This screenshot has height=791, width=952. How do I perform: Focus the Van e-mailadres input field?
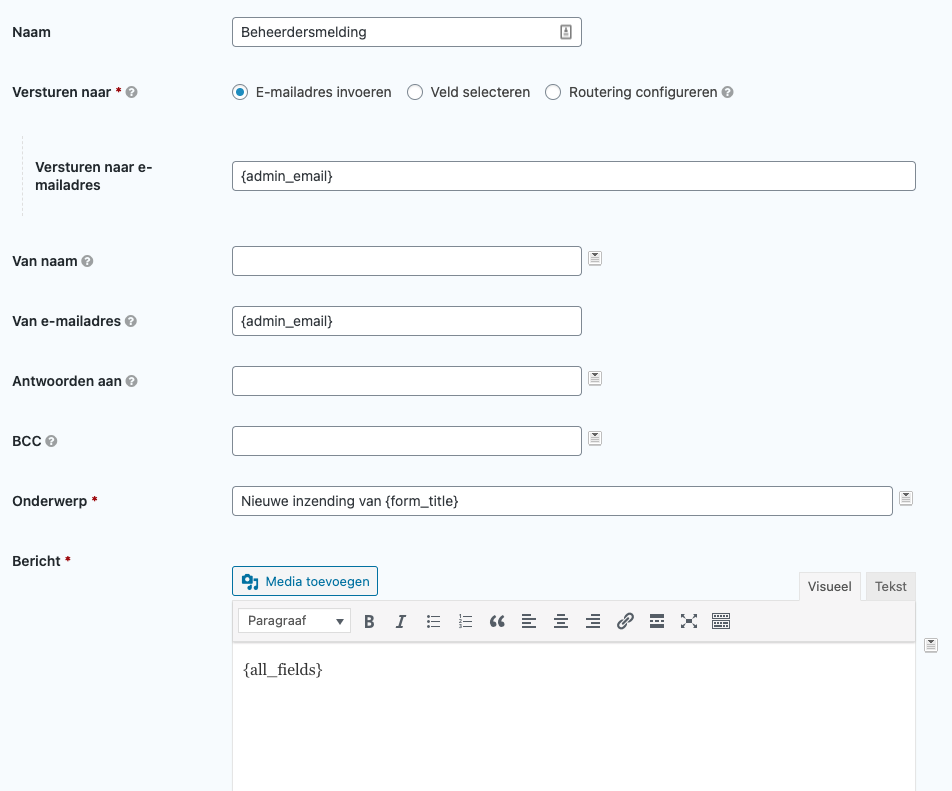(x=407, y=321)
